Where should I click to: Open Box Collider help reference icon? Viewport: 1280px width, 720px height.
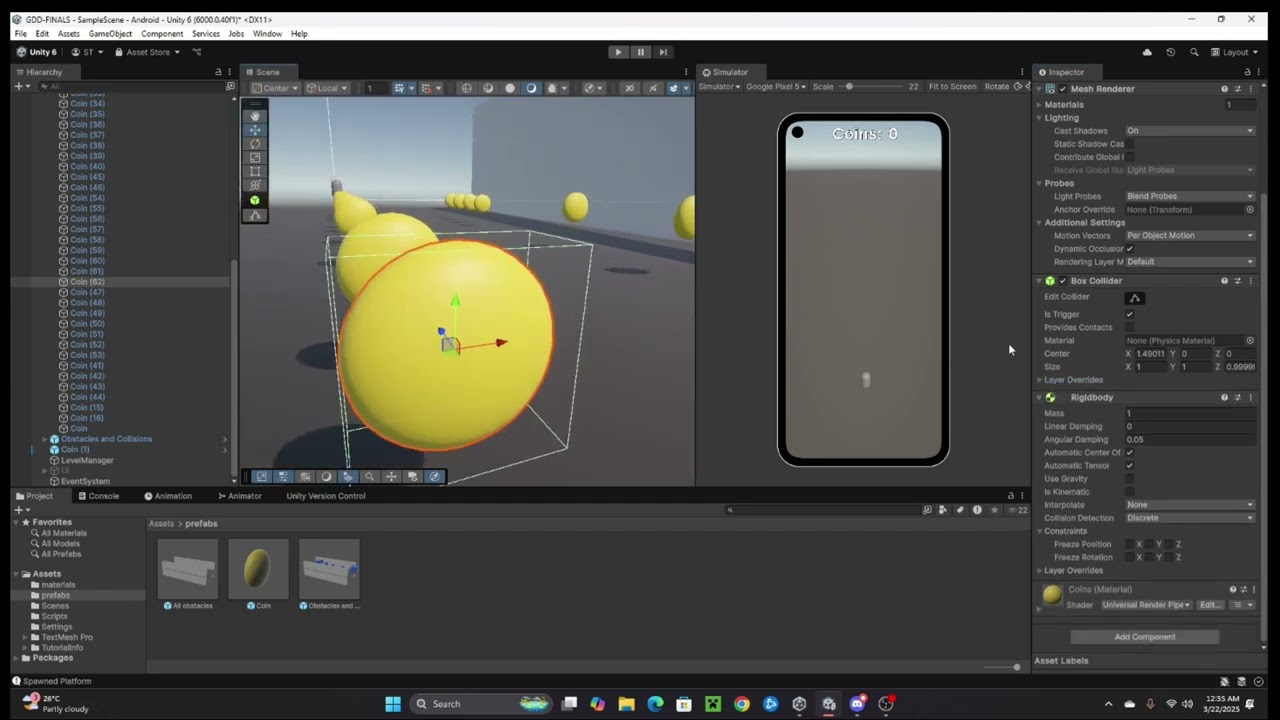click(x=1224, y=281)
